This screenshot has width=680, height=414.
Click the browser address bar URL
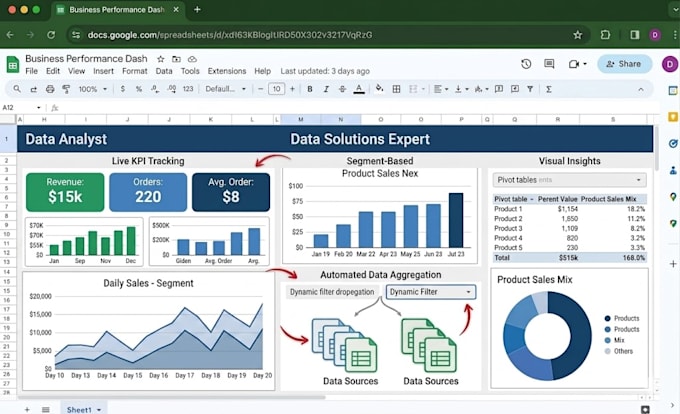pos(230,35)
